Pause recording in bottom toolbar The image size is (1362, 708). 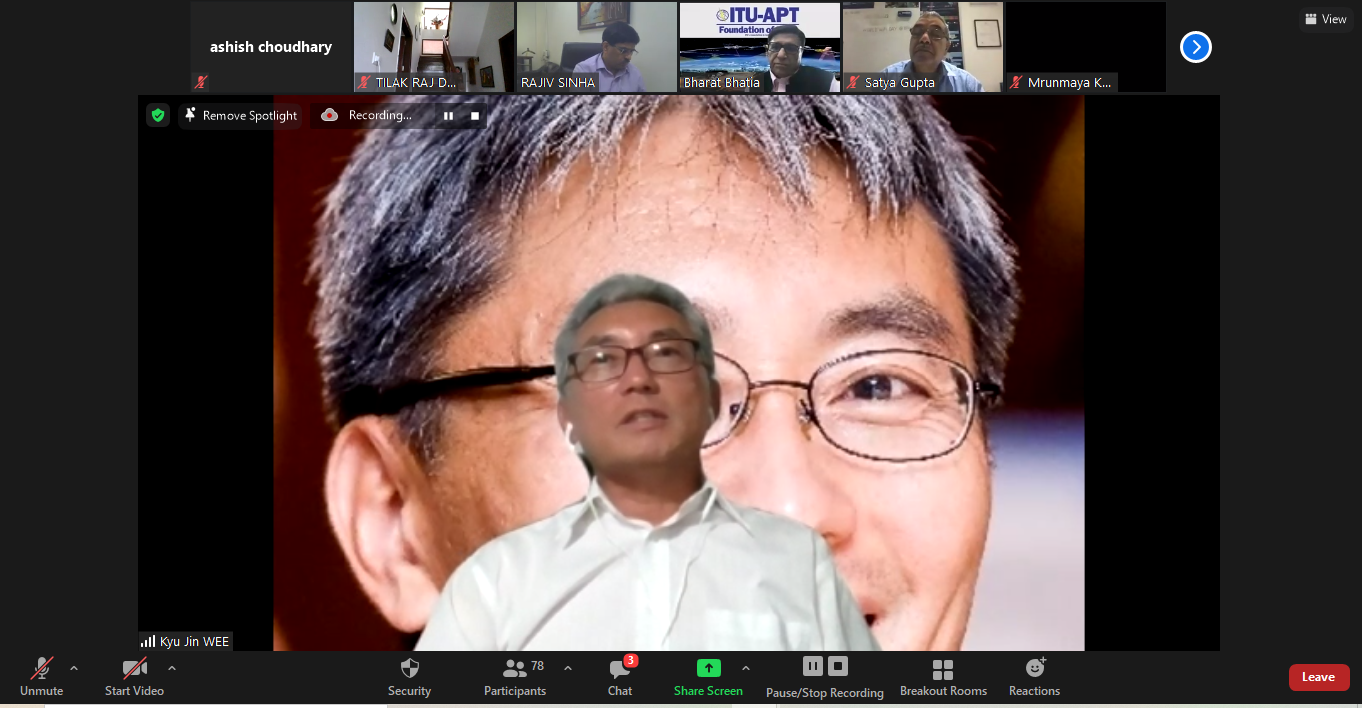[813, 666]
